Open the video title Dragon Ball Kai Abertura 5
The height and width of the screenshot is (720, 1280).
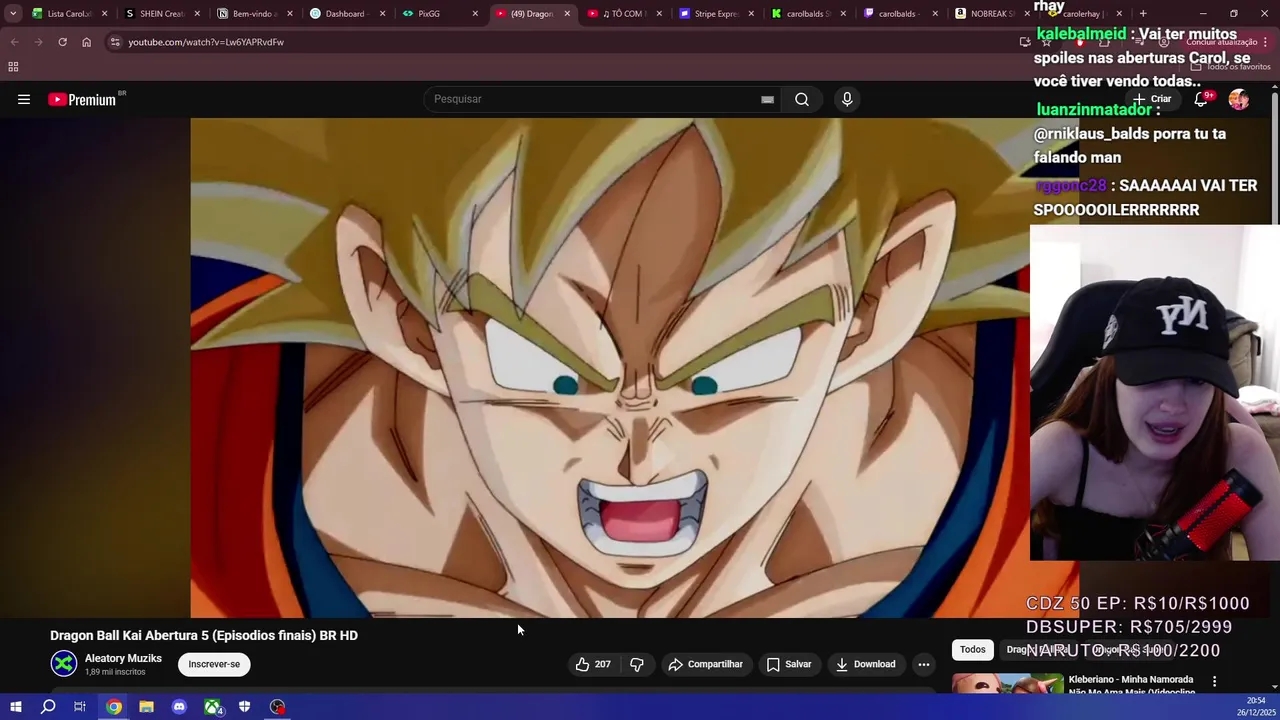[x=204, y=635]
